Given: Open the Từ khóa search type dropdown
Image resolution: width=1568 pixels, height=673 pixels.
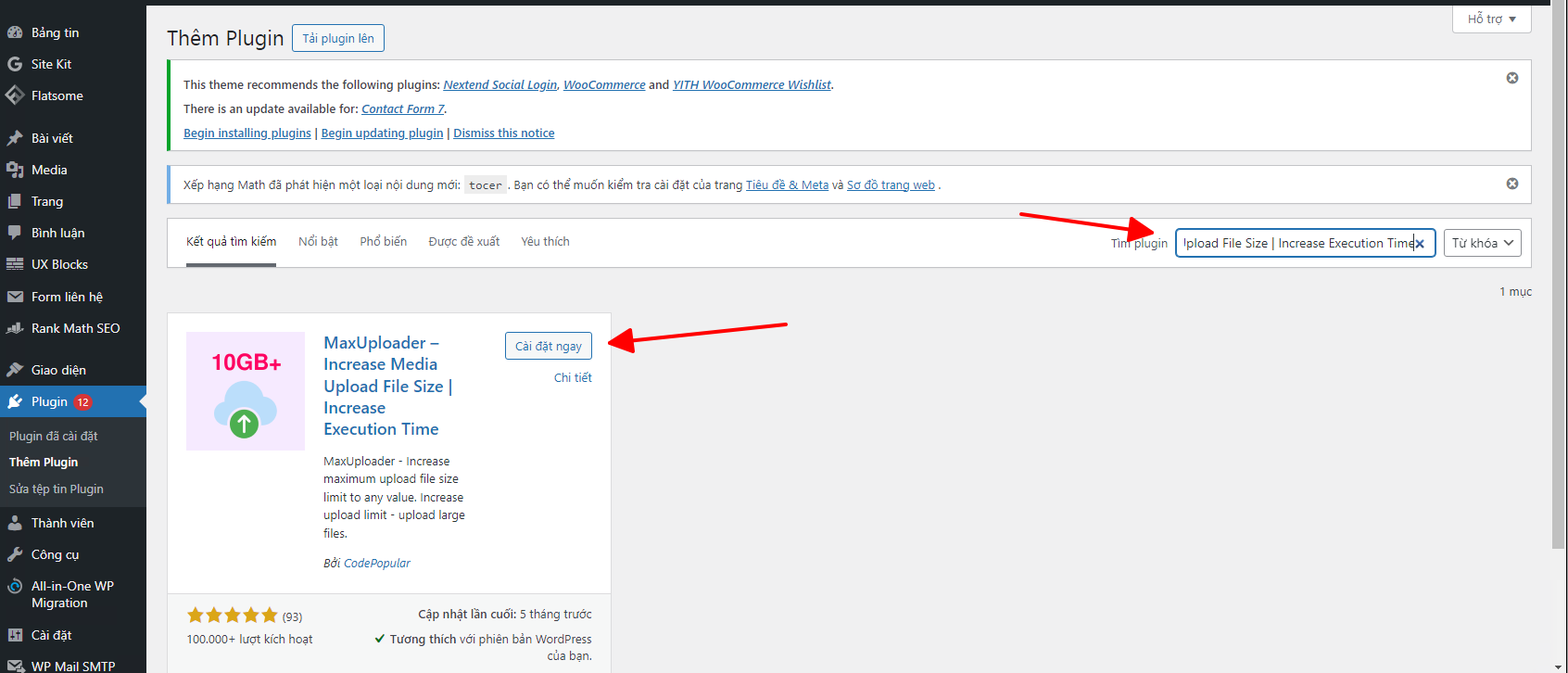Looking at the screenshot, I should (1483, 243).
